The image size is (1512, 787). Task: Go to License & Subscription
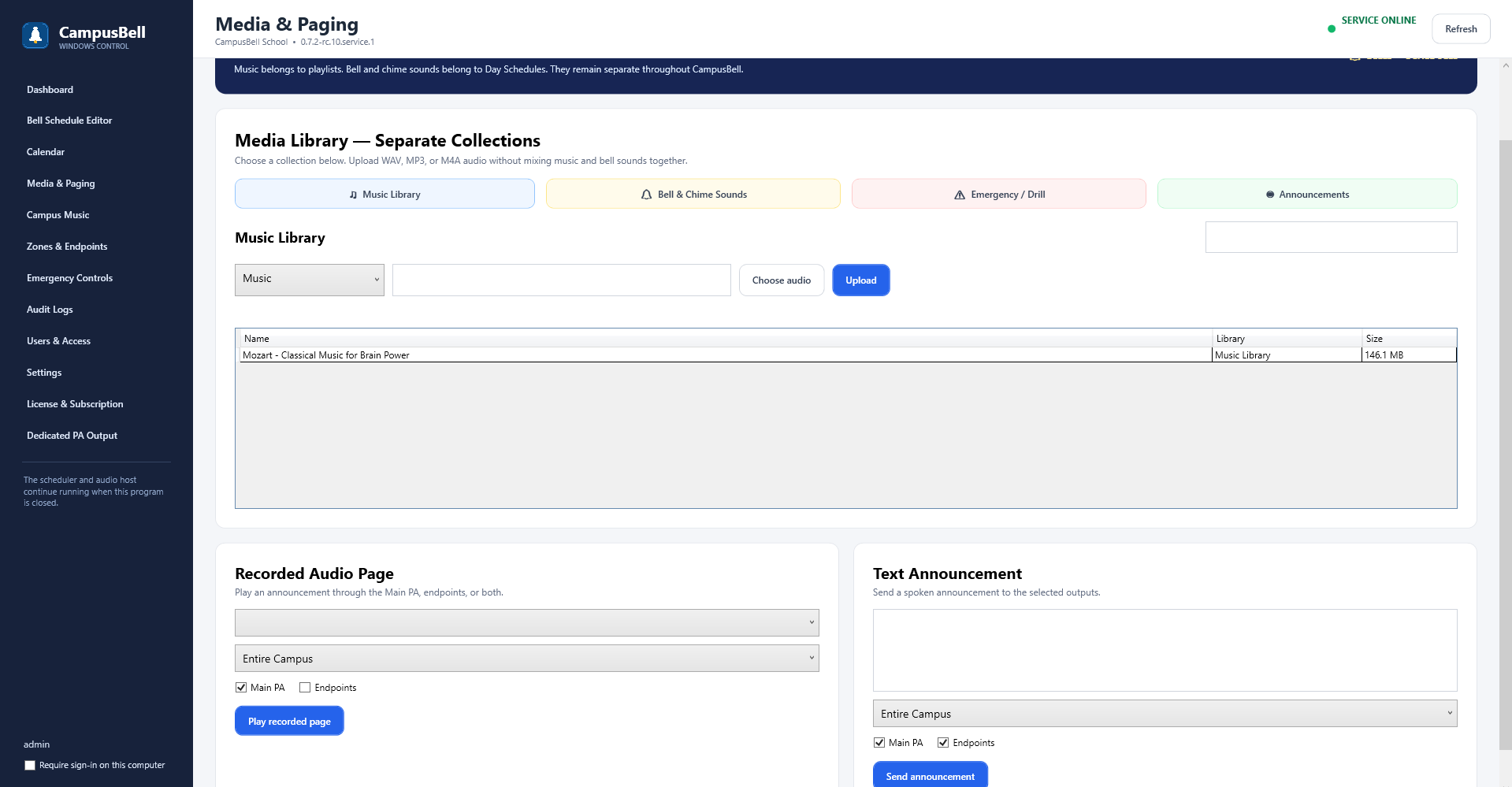[75, 404]
